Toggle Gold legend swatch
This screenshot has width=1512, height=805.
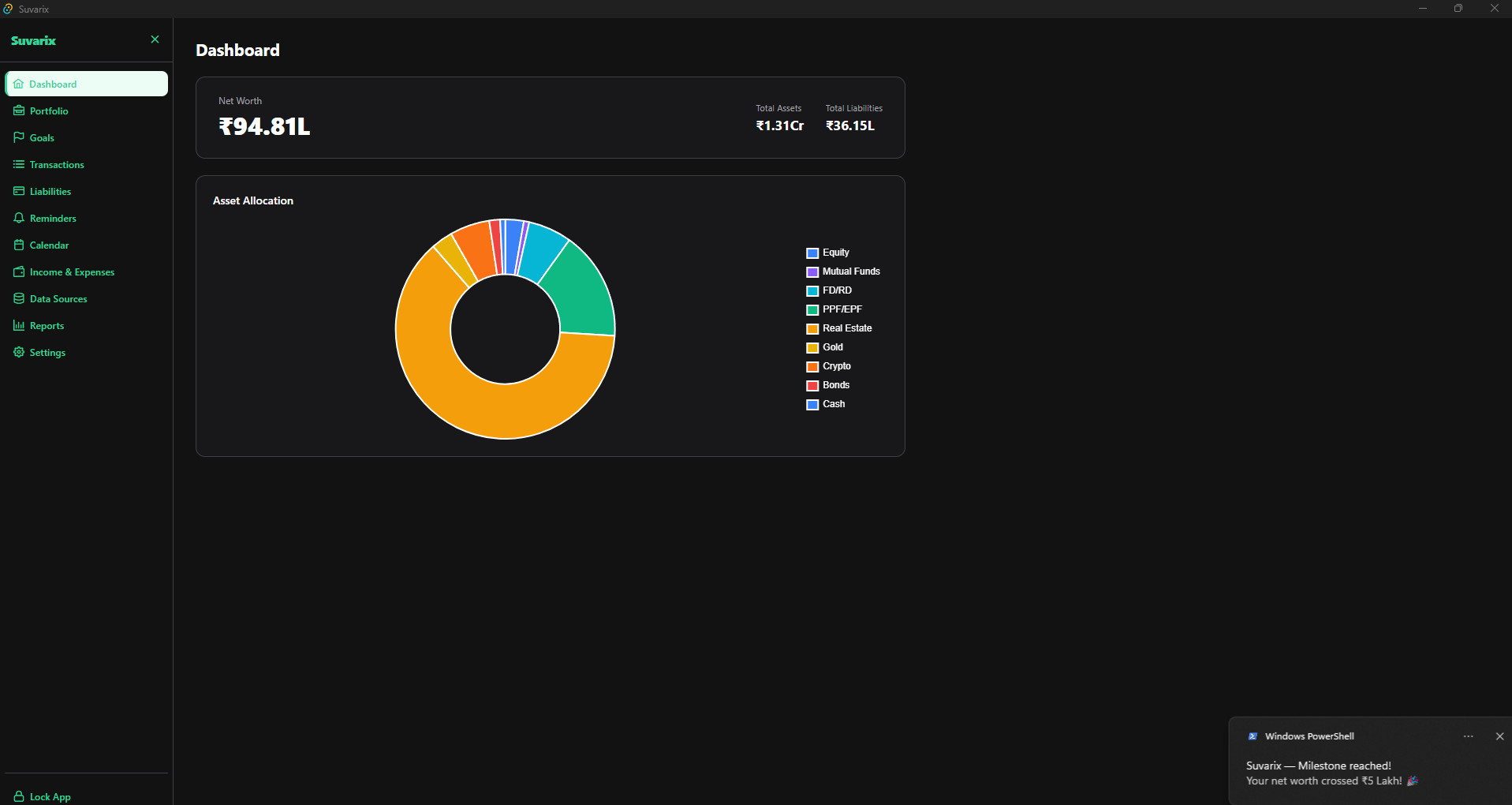(x=812, y=348)
